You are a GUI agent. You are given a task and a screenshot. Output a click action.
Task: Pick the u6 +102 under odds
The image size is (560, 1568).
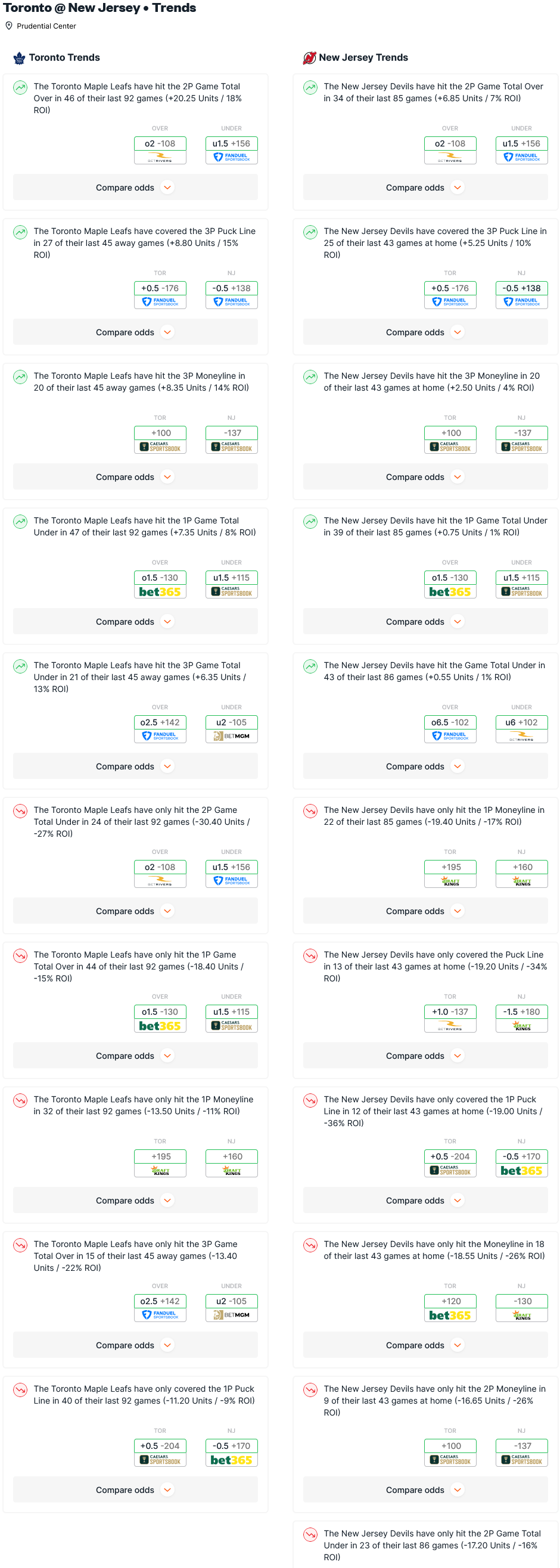(x=522, y=722)
